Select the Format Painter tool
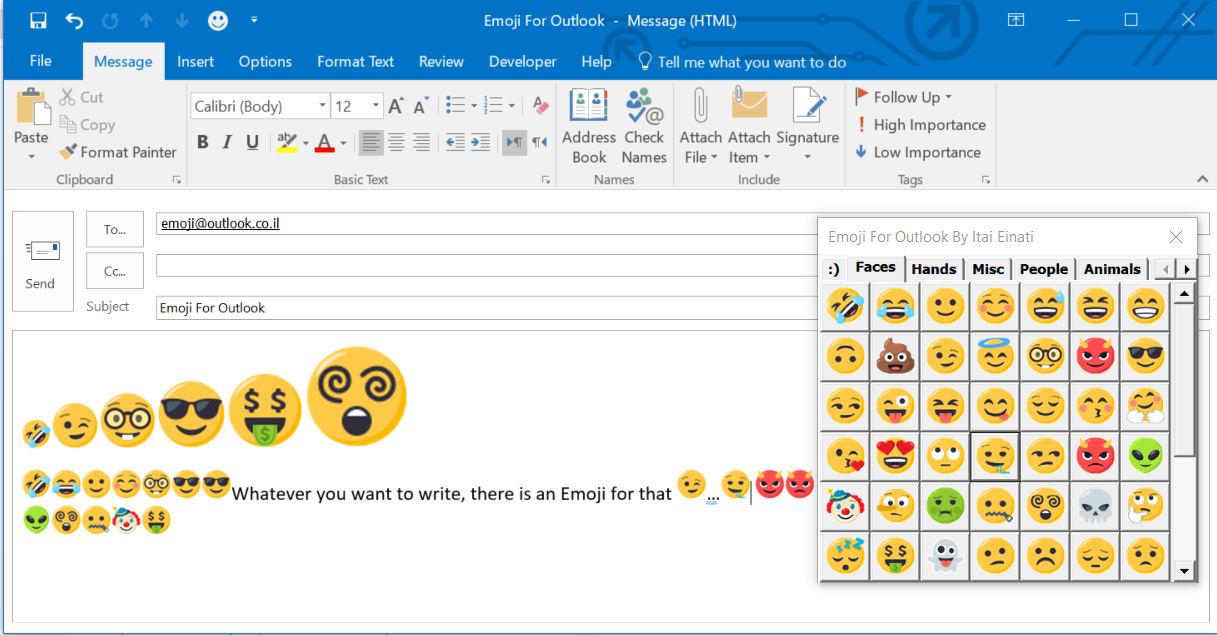1217x635 pixels. pos(118,152)
